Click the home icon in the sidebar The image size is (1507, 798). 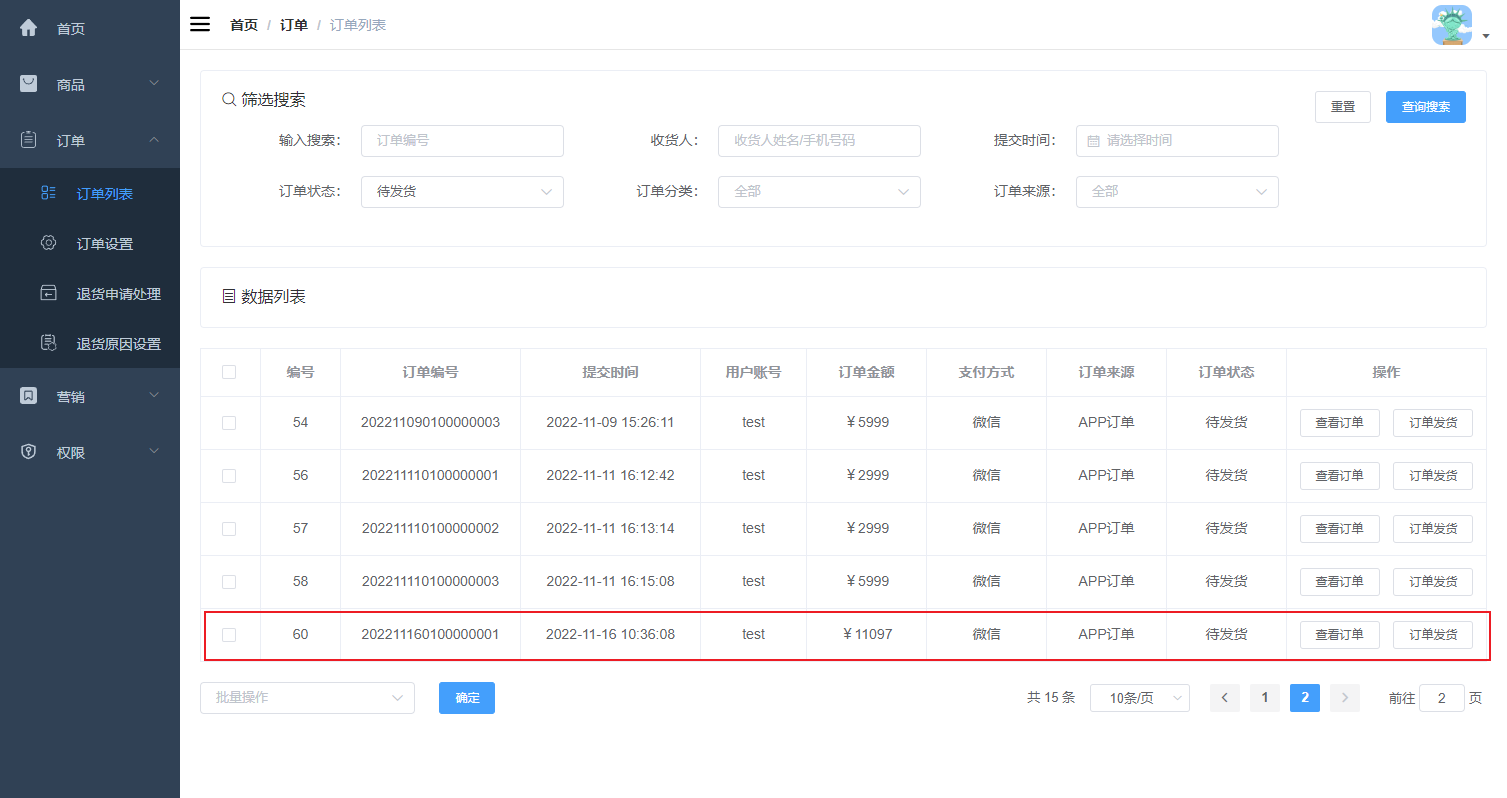pos(29,28)
